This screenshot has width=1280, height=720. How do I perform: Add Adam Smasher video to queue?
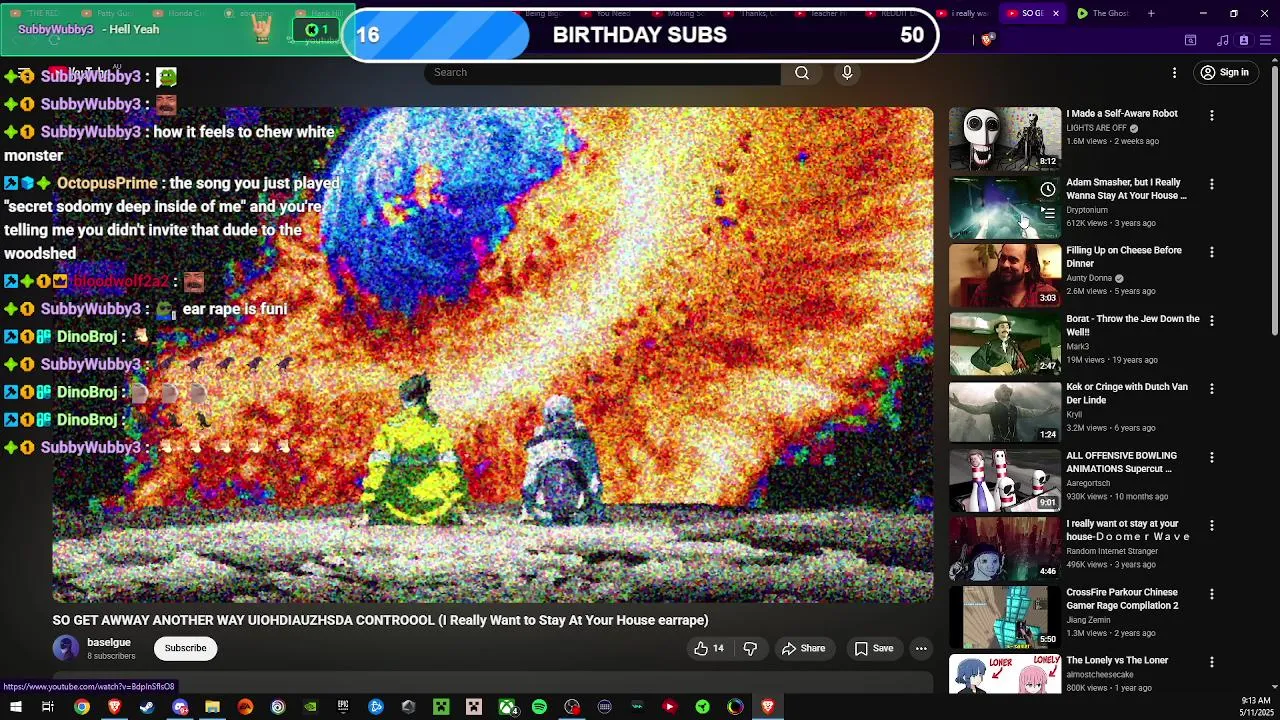tap(1047, 213)
